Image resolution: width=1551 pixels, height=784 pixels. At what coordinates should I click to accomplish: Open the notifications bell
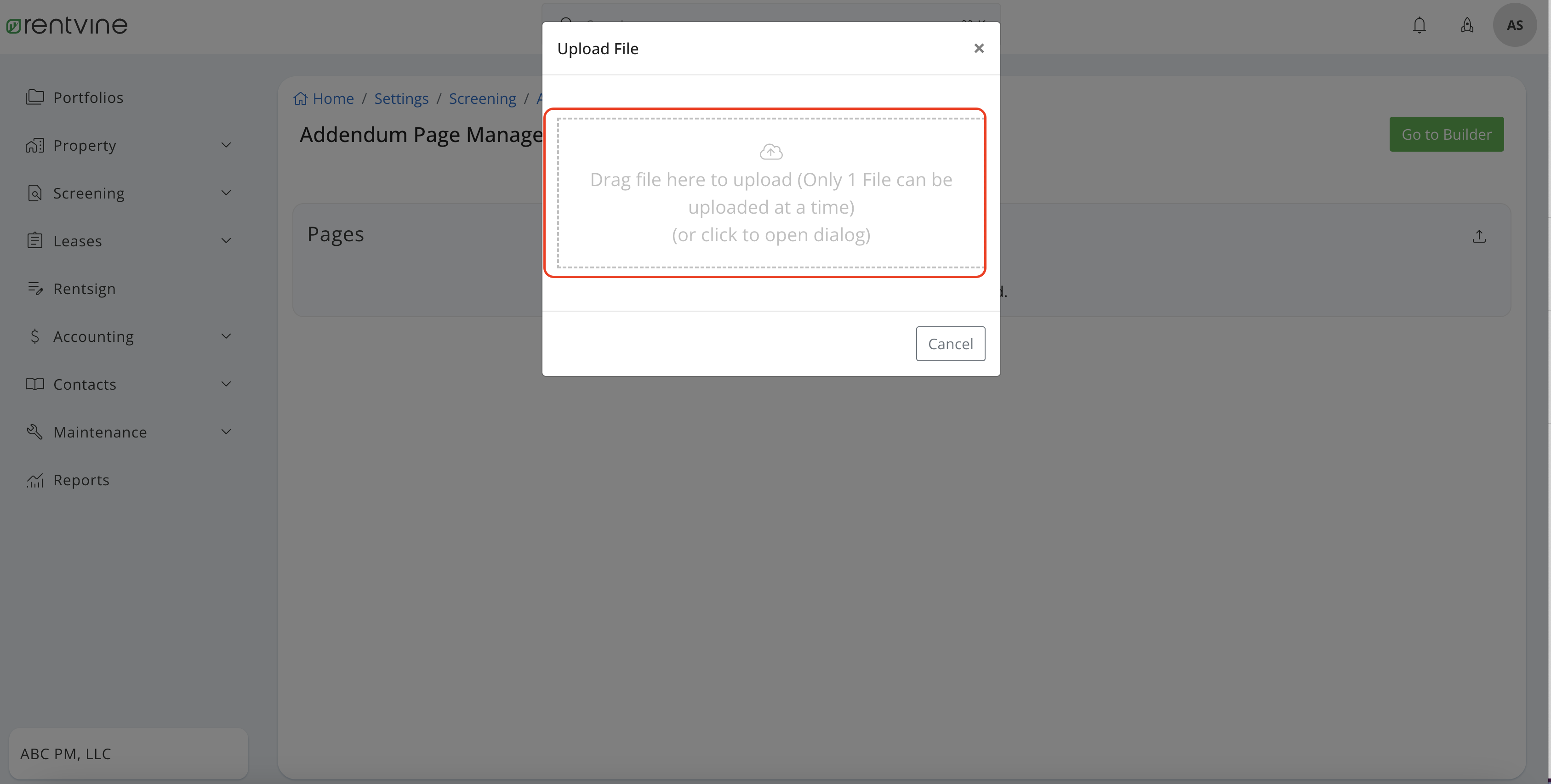click(x=1419, y=25)
